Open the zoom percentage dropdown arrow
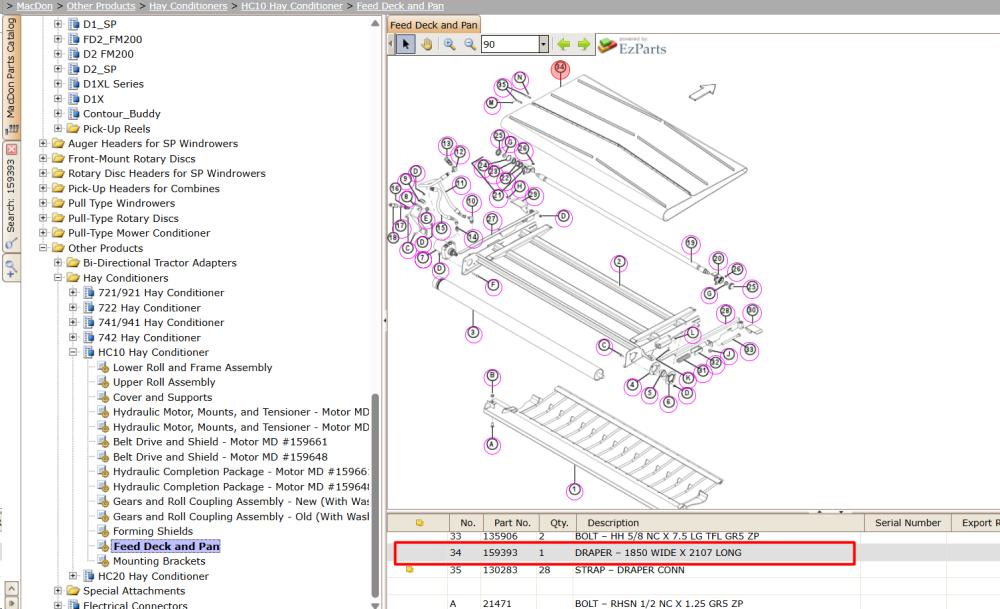 pyautogui.click(x=543, y=44)
